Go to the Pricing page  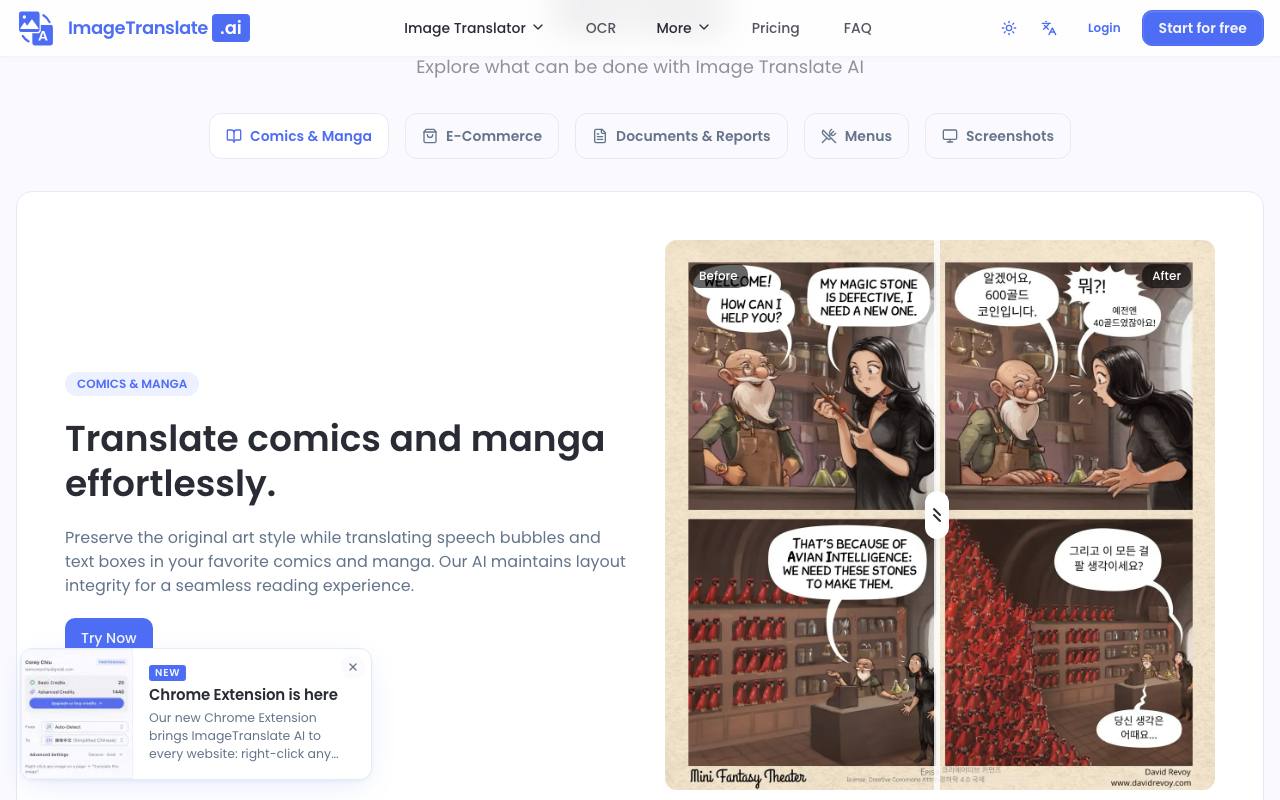775,28
